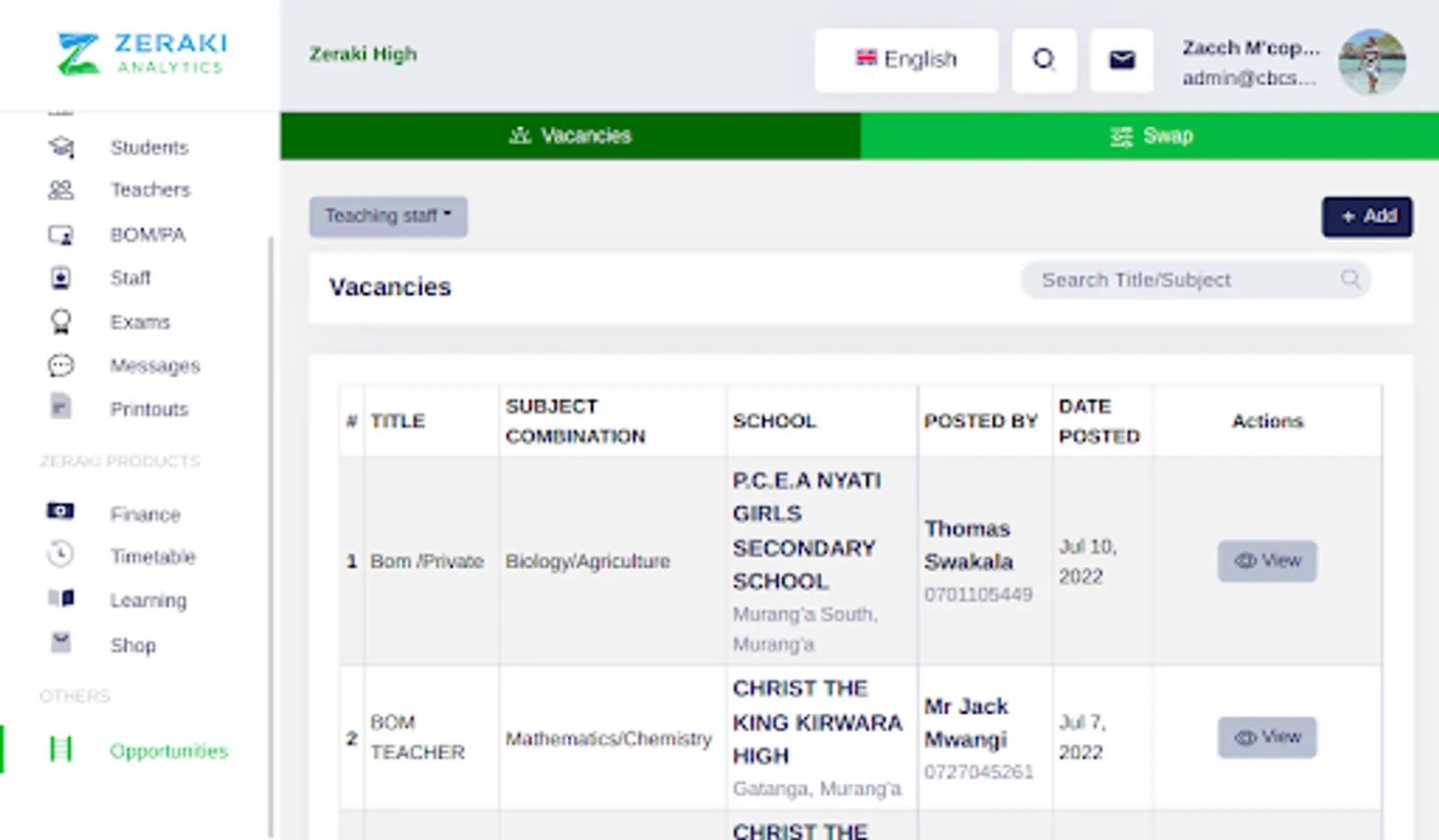Open Timetable via its clock icon

61,554
